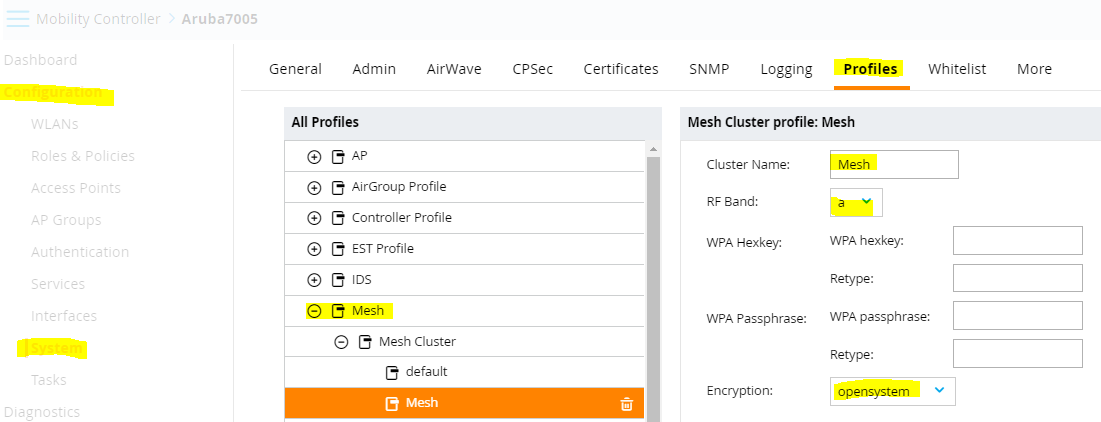Click the Controller Profile document icon

(x=338, y=218)
